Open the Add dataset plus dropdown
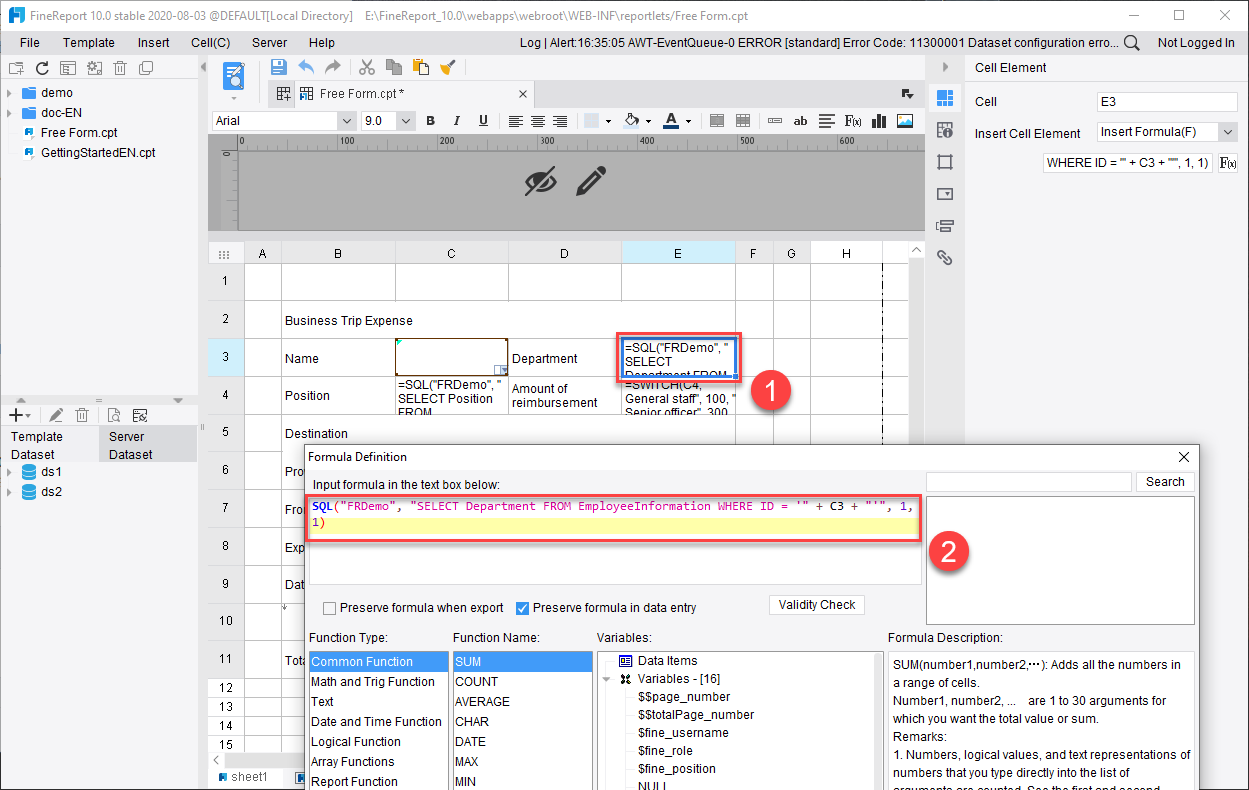This screenshot has height=790, width=1249. pos(19,415)
